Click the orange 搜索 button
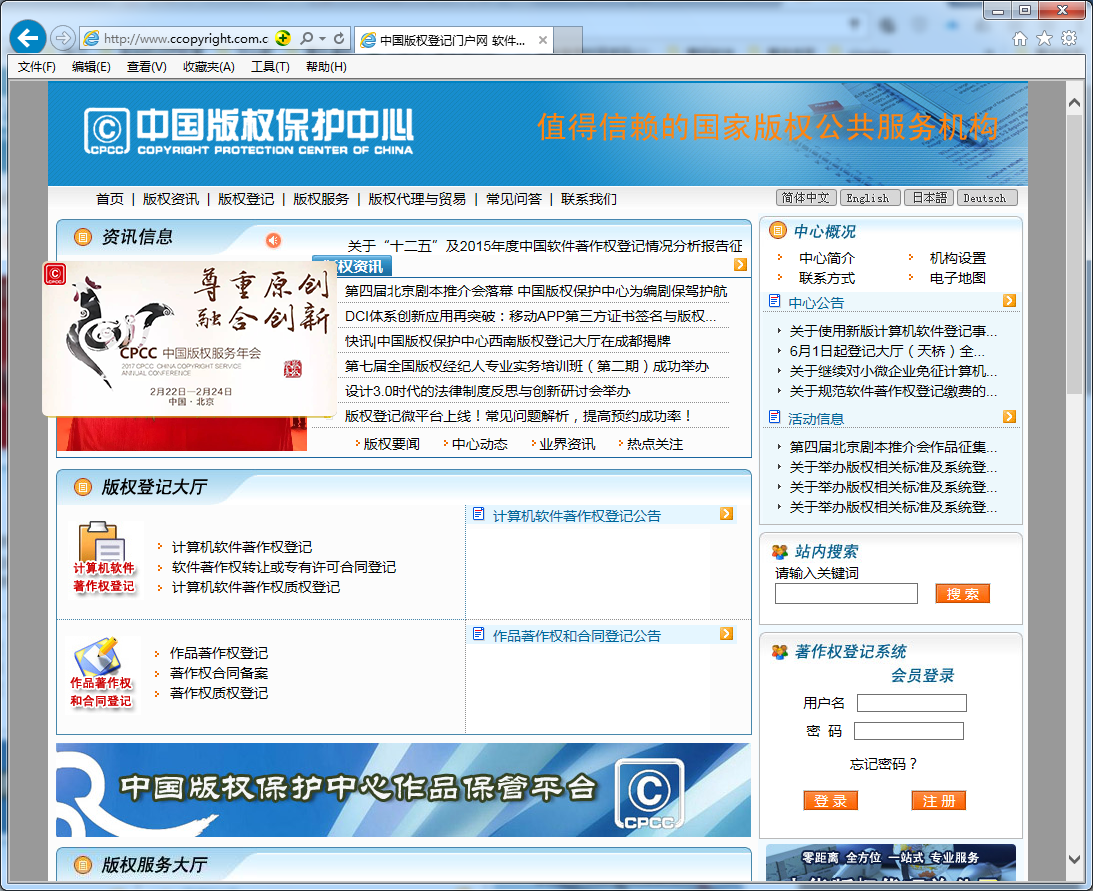 963,594
